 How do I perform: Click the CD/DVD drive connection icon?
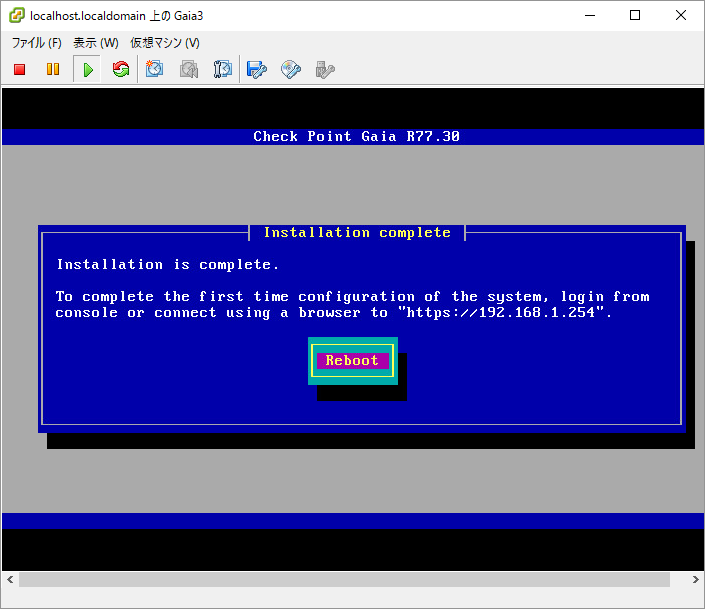[x=291, y=70]
